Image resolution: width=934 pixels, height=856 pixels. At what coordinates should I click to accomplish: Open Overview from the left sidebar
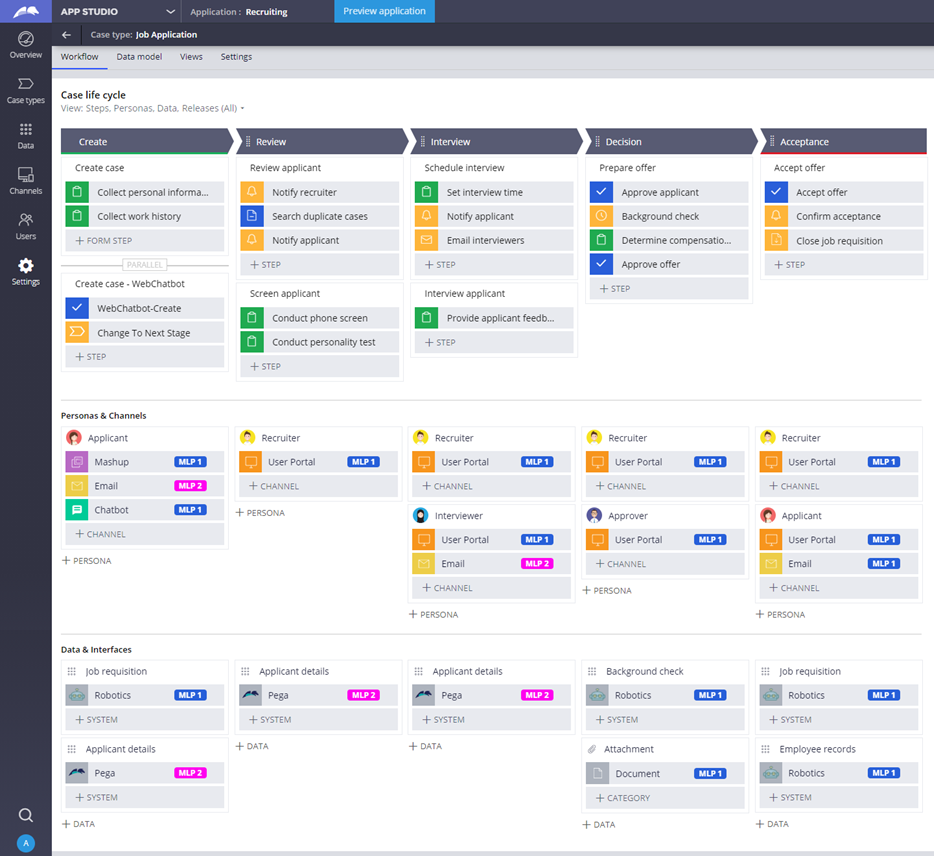pos(26,45)
